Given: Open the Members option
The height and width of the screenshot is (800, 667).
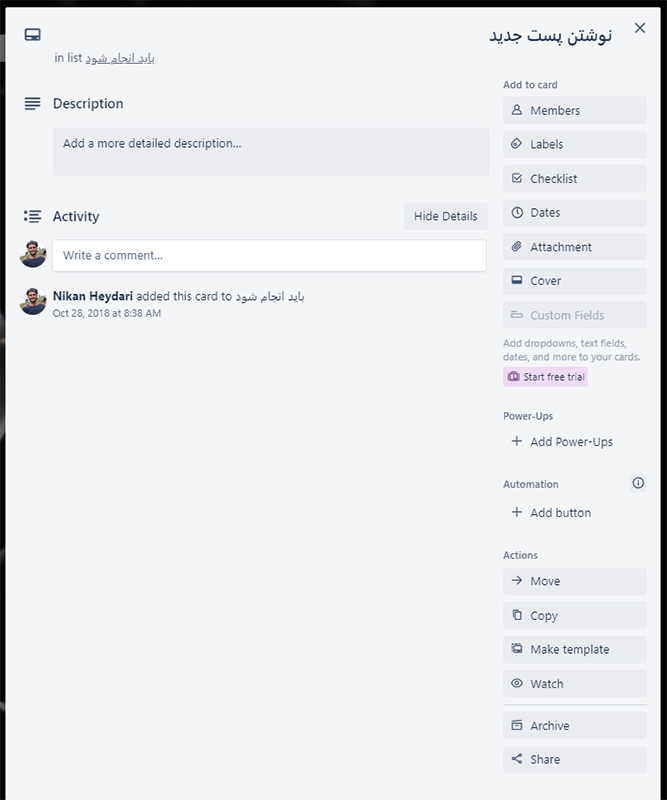Looking at the screenshot, I should (575, 110).
